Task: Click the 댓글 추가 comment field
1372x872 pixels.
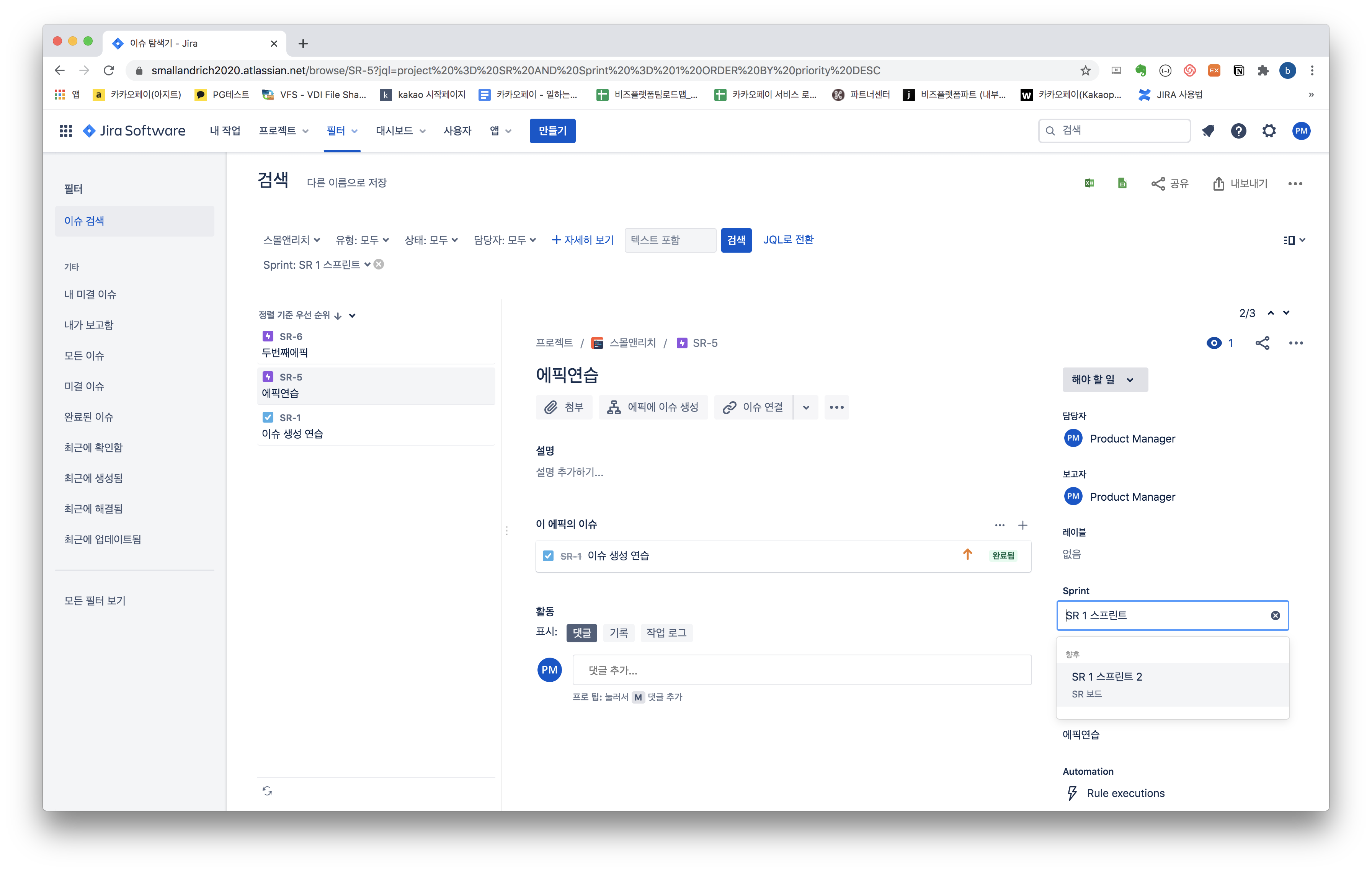Action: point(801,670)
